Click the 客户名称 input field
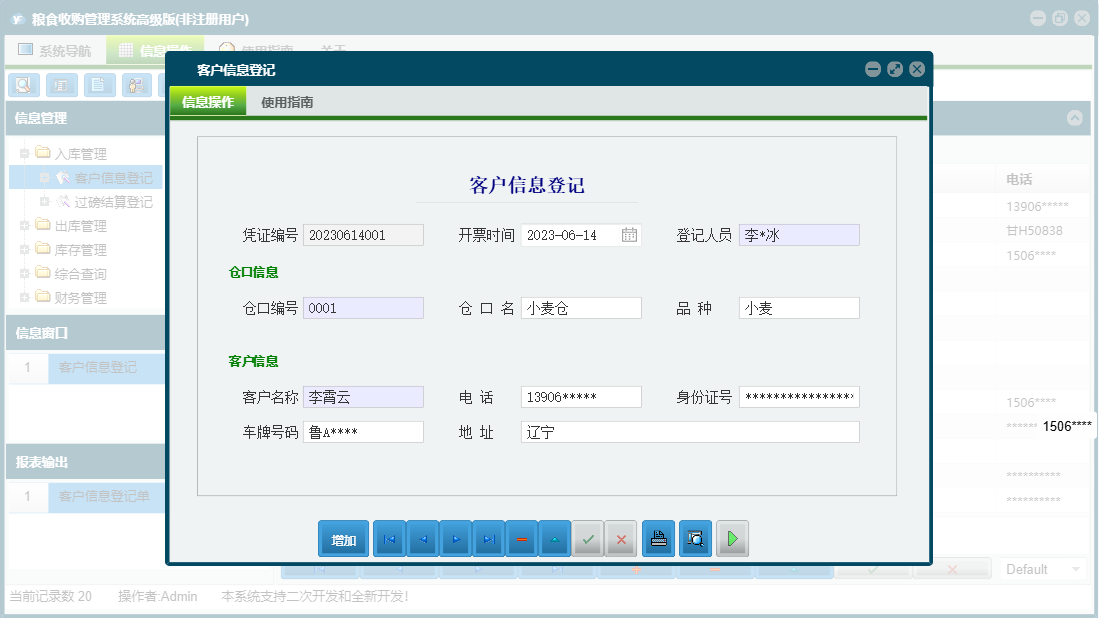Screen dimensions: 1099x618 363,396
